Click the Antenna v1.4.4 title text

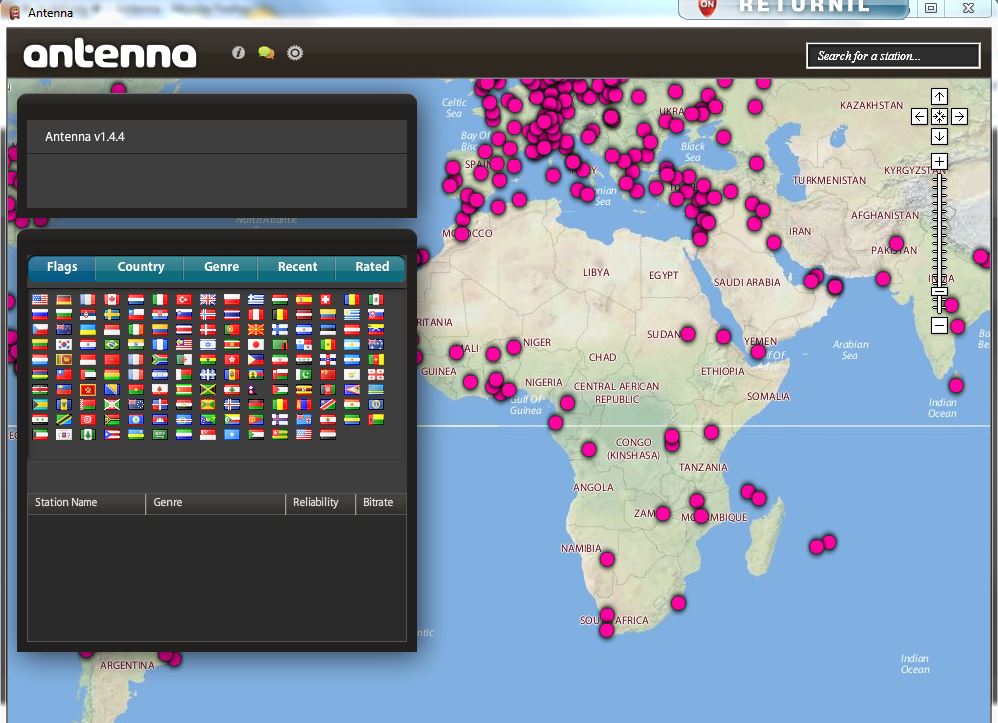coord(85,136)
